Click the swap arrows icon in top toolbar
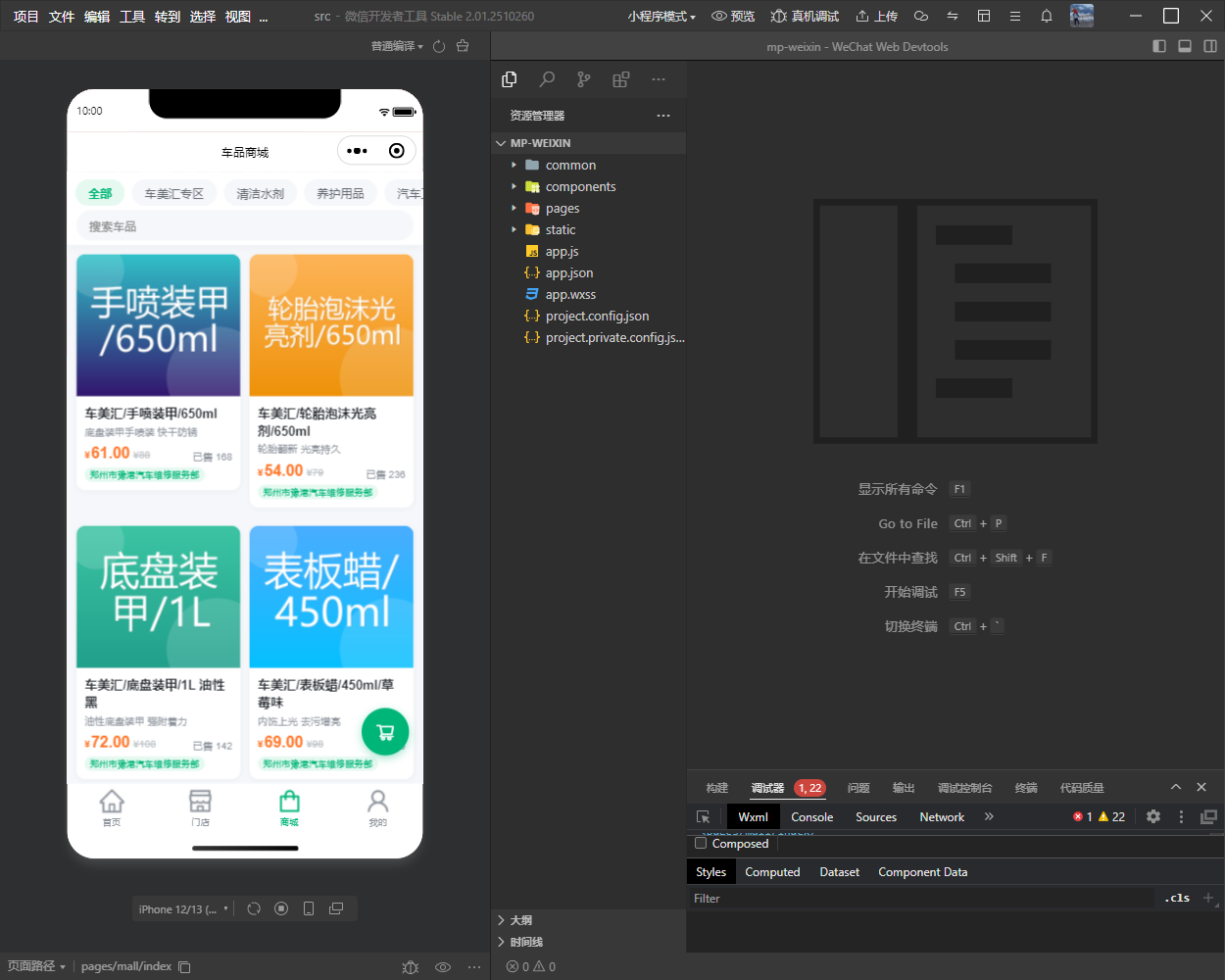This screenshot has width=1225, height=980. pyautogui.click(x=953, y=16)
